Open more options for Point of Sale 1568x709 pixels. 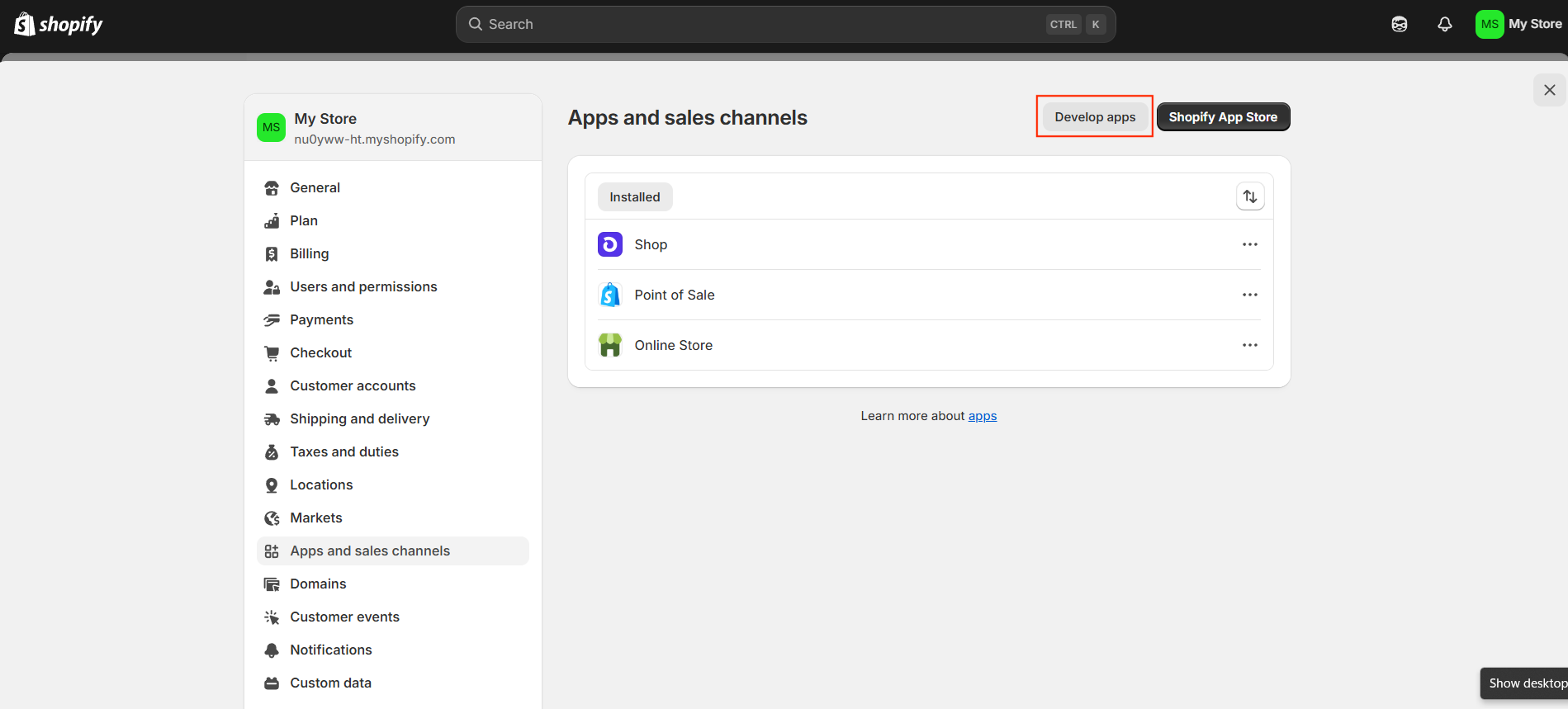1250,295
